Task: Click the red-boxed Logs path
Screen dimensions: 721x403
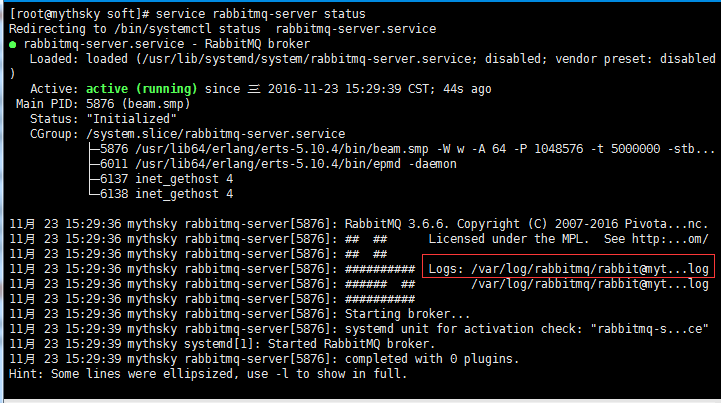Action: pos(568,269)
